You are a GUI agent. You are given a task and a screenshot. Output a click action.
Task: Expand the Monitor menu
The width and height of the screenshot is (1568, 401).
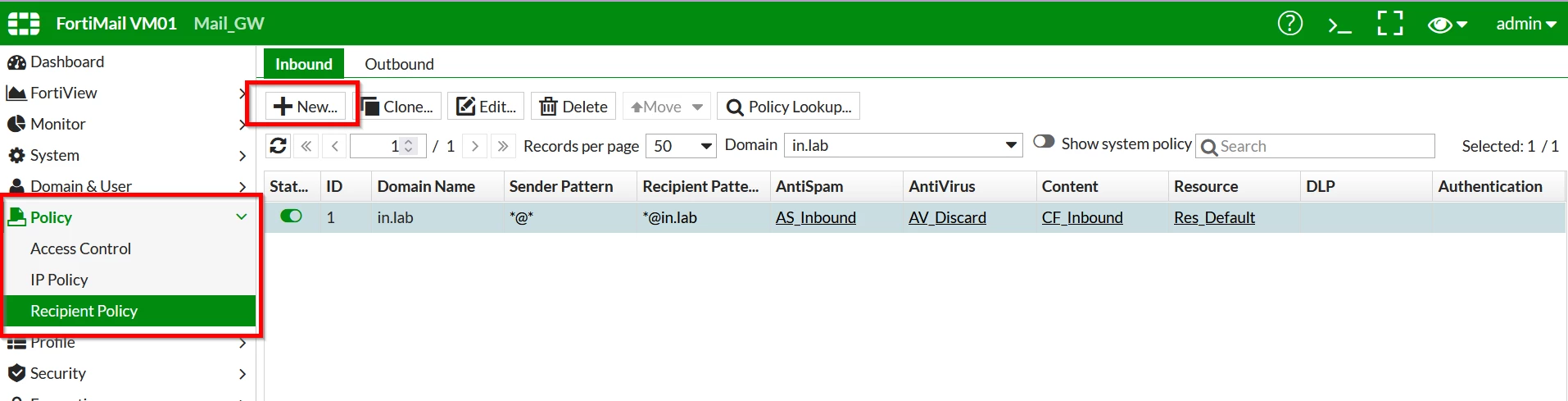127,124
